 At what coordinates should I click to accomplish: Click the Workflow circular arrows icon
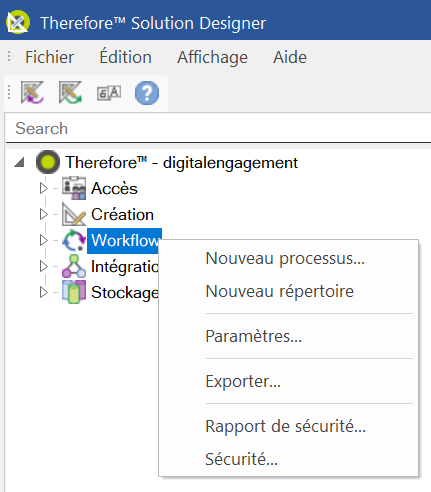[x=74, y=240]
